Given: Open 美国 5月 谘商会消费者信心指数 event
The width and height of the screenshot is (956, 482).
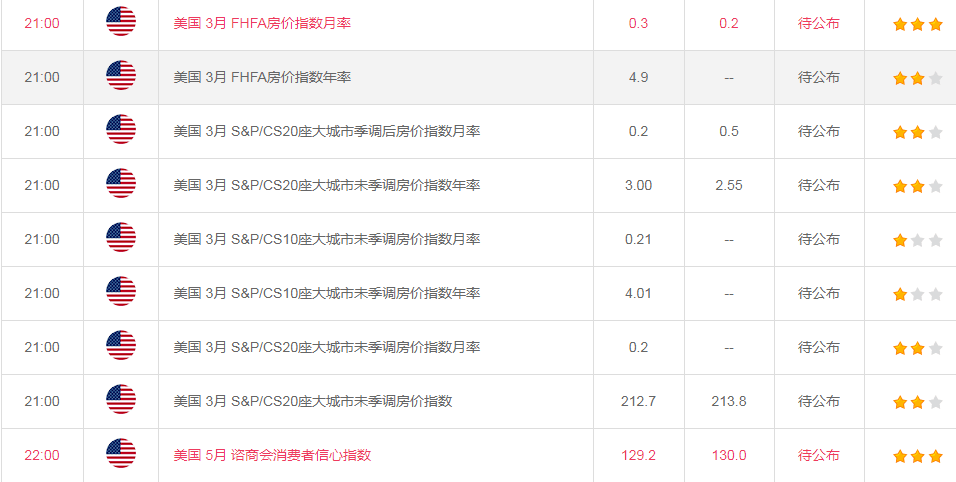Looking at the screenshot, I should point(273,455).
